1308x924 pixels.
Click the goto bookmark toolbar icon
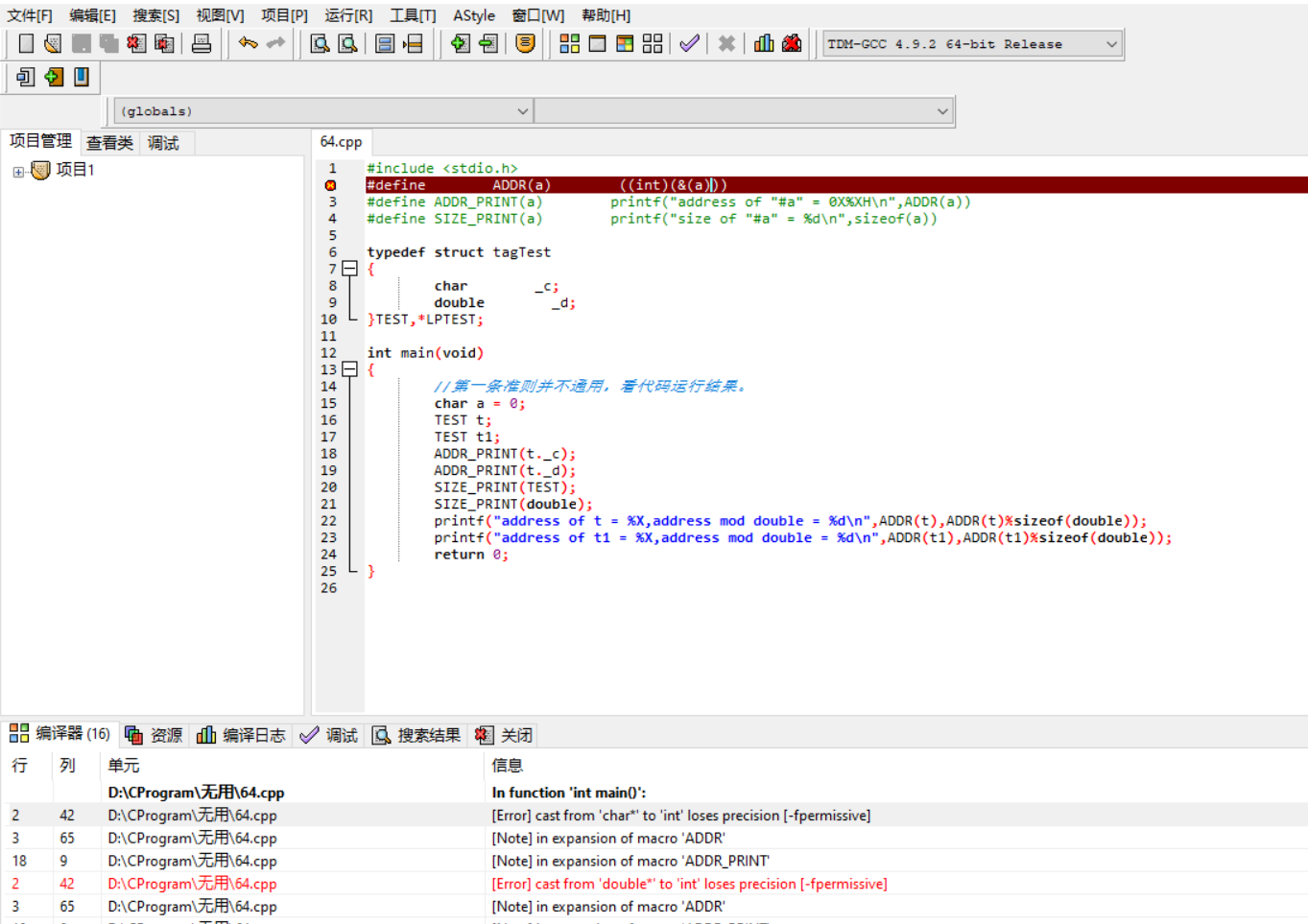click(x=82, y=77)
